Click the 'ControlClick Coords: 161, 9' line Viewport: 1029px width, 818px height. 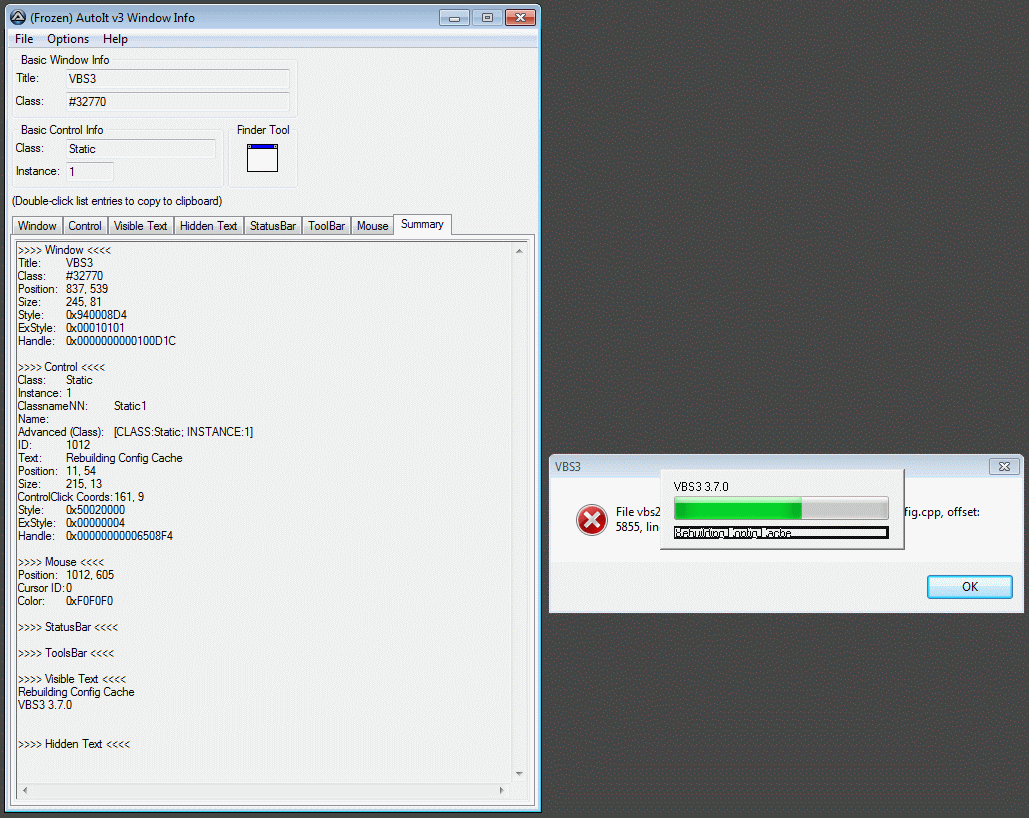click(x=81, y=497)
